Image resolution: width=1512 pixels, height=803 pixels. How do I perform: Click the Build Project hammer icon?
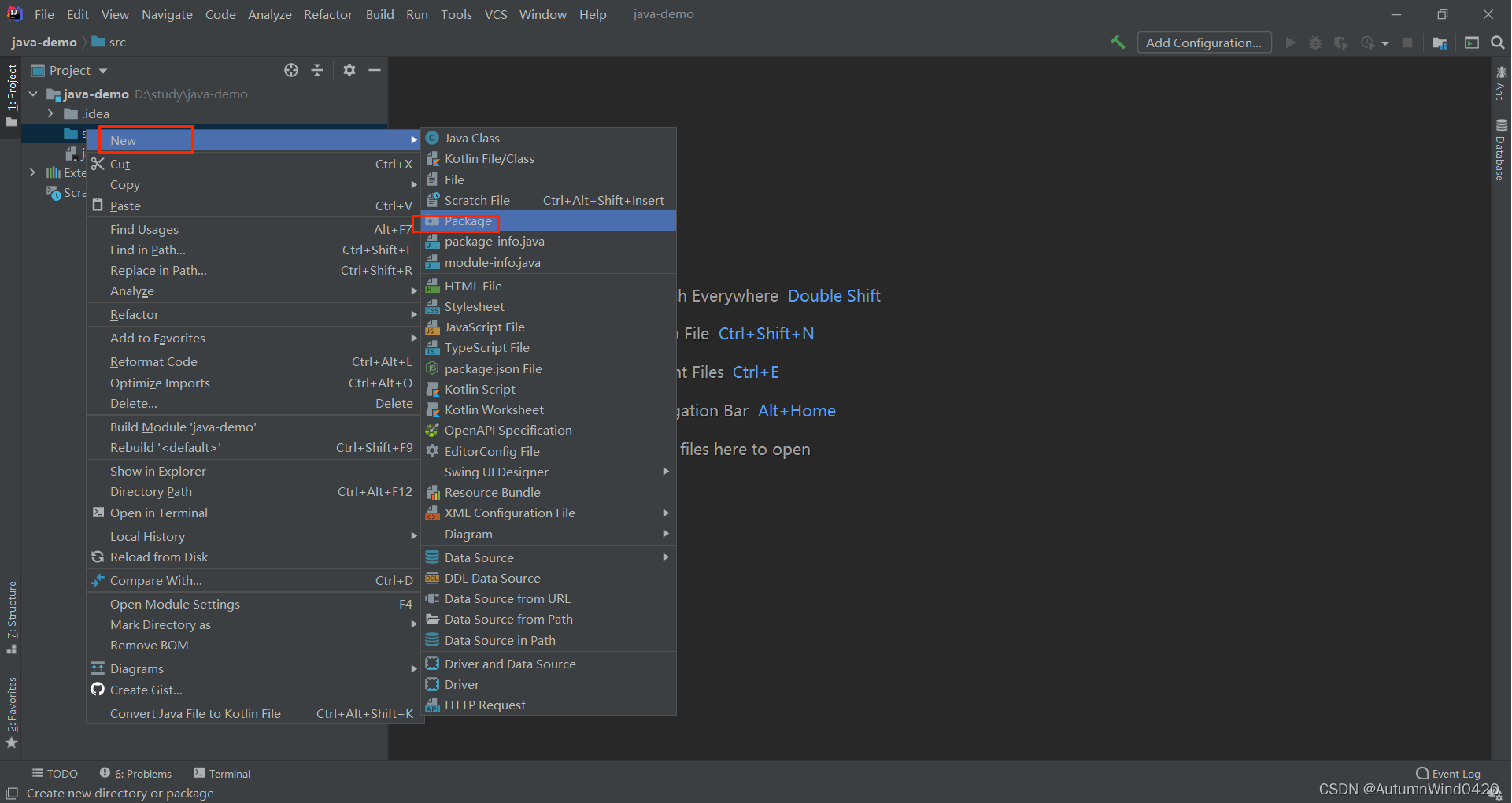(1118, 43)
